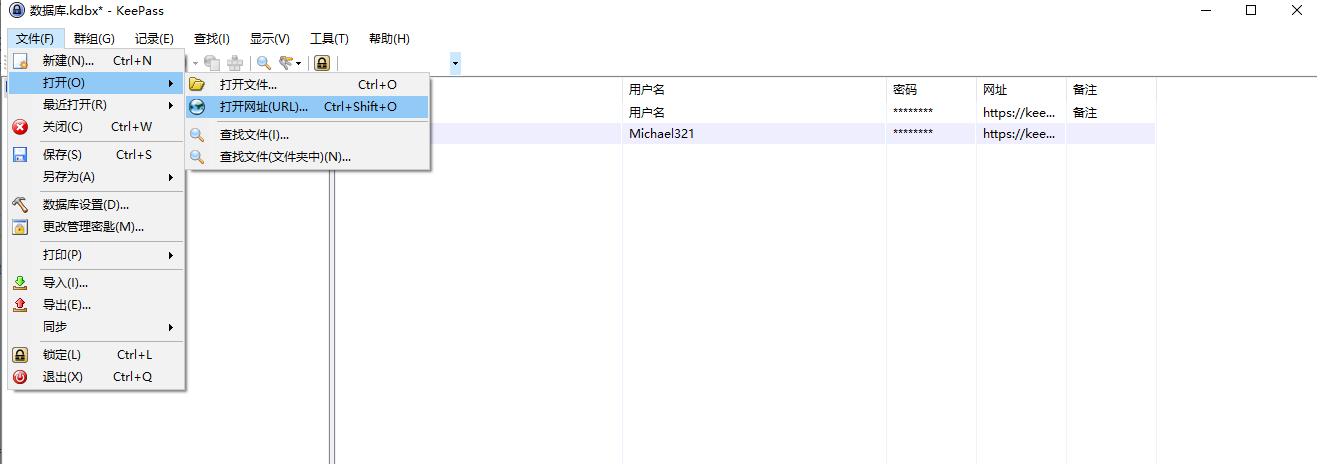Viewport: 1317px width, 464px height.
Task: Open the 文件(F) menu
Action: (35, 39)
